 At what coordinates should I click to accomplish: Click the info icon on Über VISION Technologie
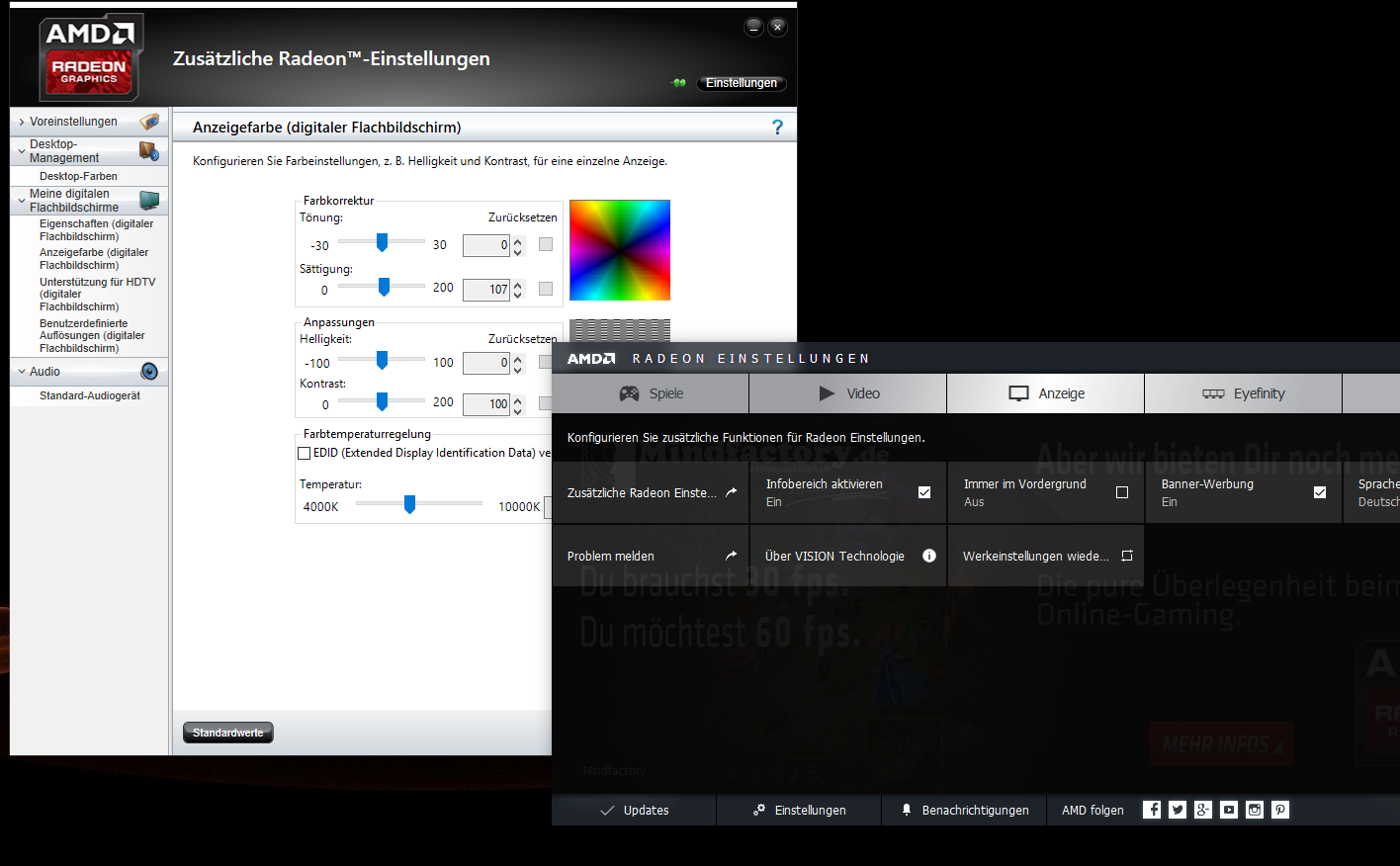click(929, 556)
